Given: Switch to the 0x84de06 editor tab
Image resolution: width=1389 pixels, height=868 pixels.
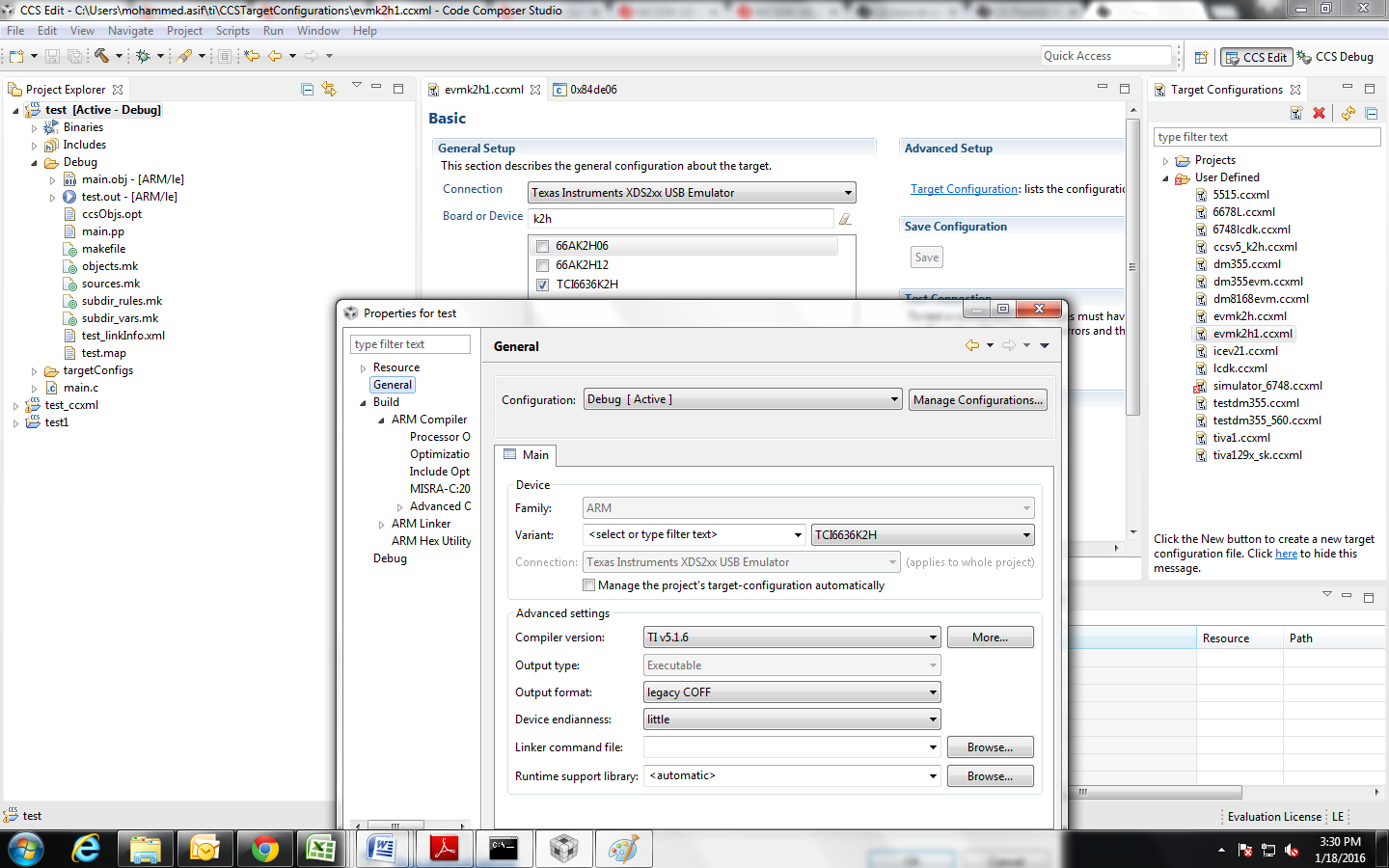Looking at the screenshot, I should [585, 90].
